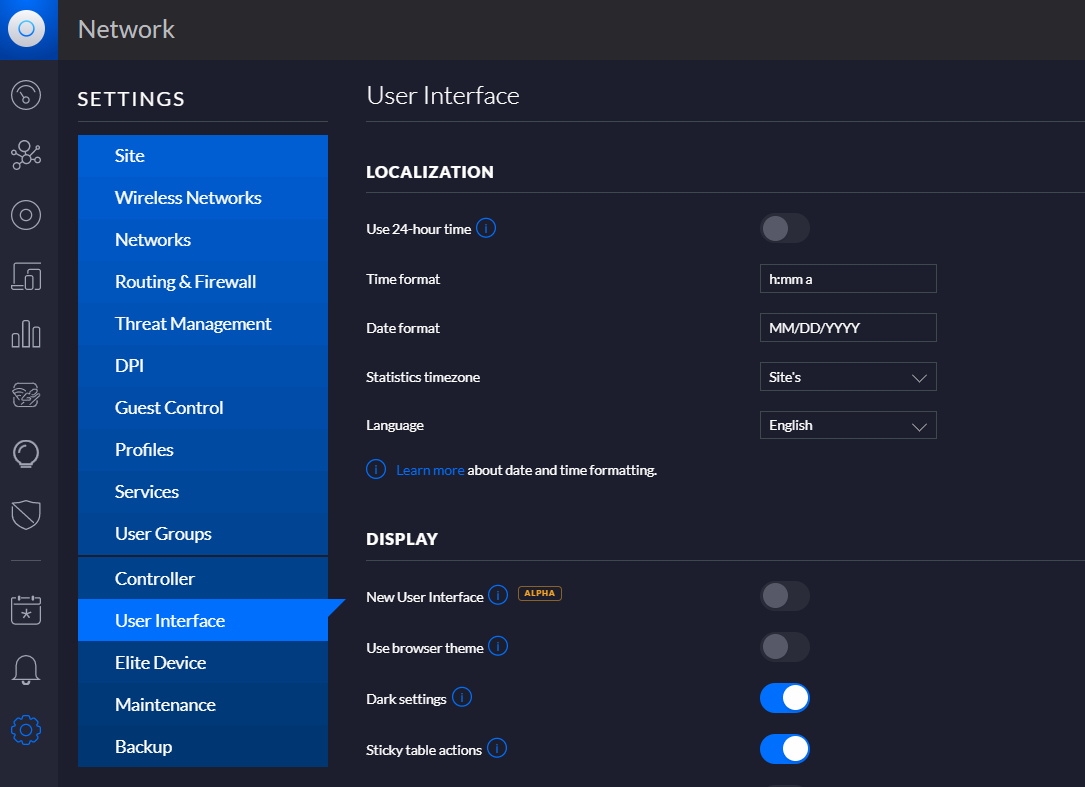This screenshot has width=1085, height=787.
Task: Open the Statistics bar chart icon
Action: [x=26, y=334]
